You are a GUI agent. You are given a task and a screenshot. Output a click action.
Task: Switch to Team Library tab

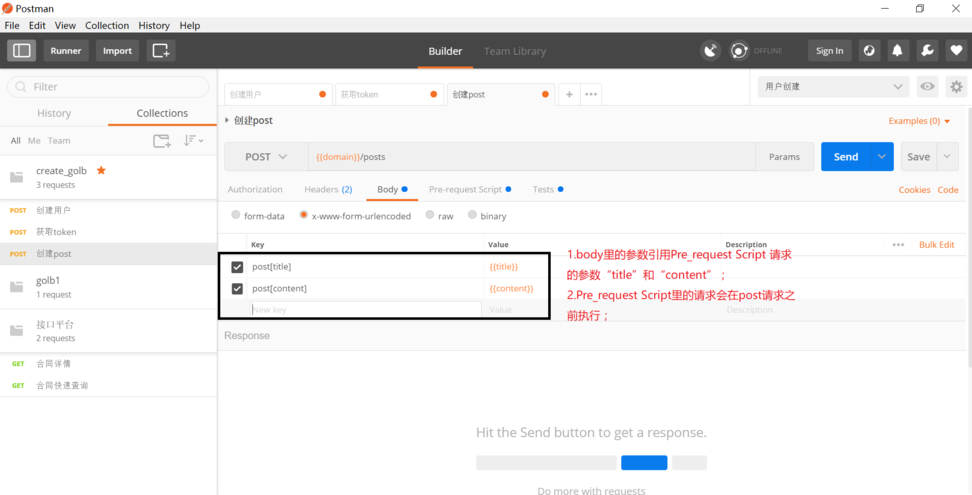[x=515, y=51]
